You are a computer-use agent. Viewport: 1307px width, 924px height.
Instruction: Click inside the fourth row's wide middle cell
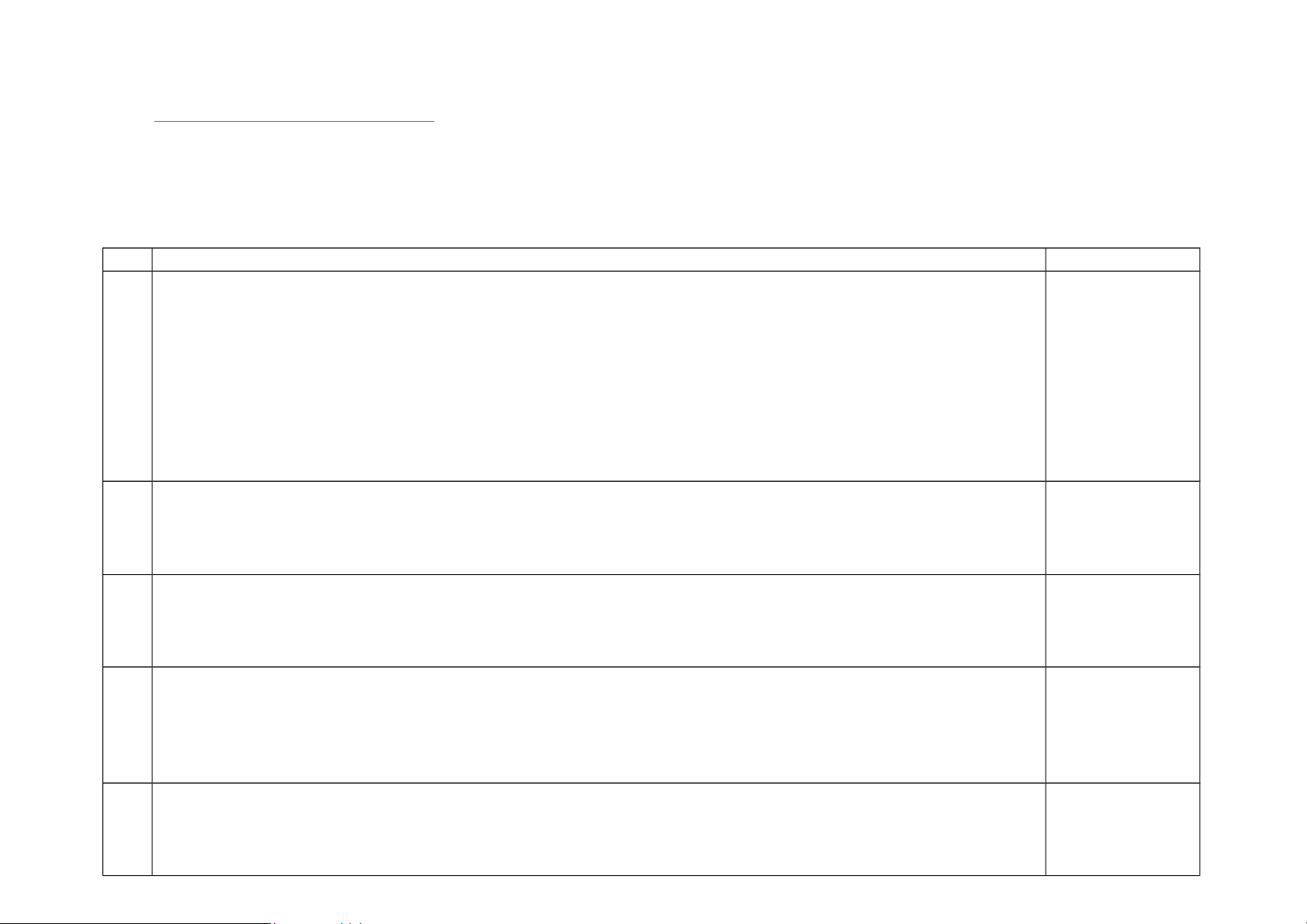[598, 621]
